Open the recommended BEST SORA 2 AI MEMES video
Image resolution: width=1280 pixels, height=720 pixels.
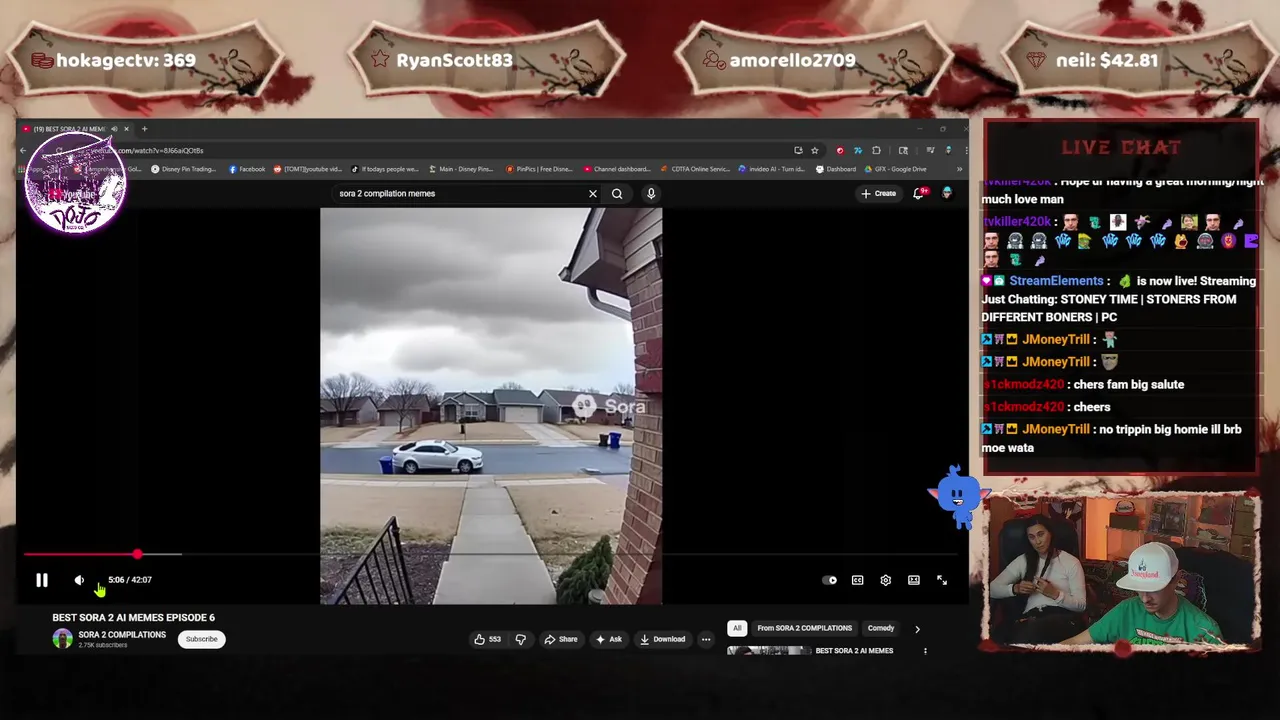point(854,651)
